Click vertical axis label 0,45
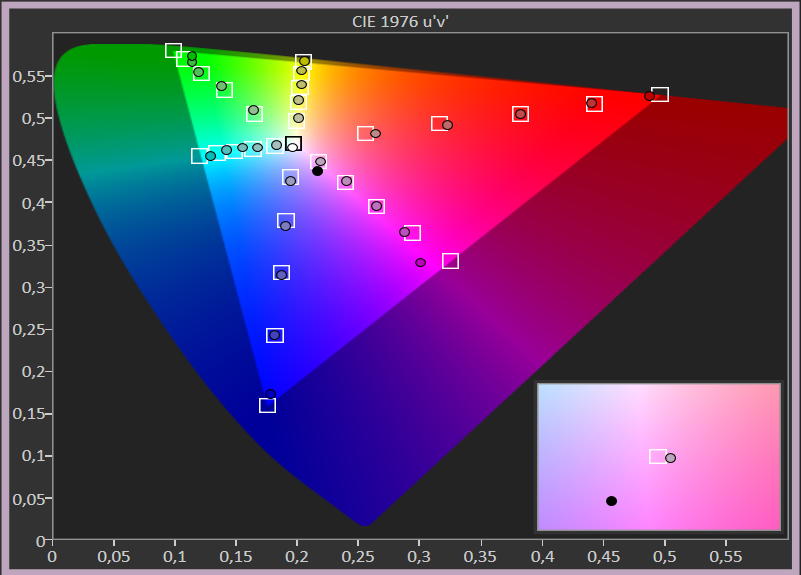Screen dimensions: 801x575 (27, 160)
